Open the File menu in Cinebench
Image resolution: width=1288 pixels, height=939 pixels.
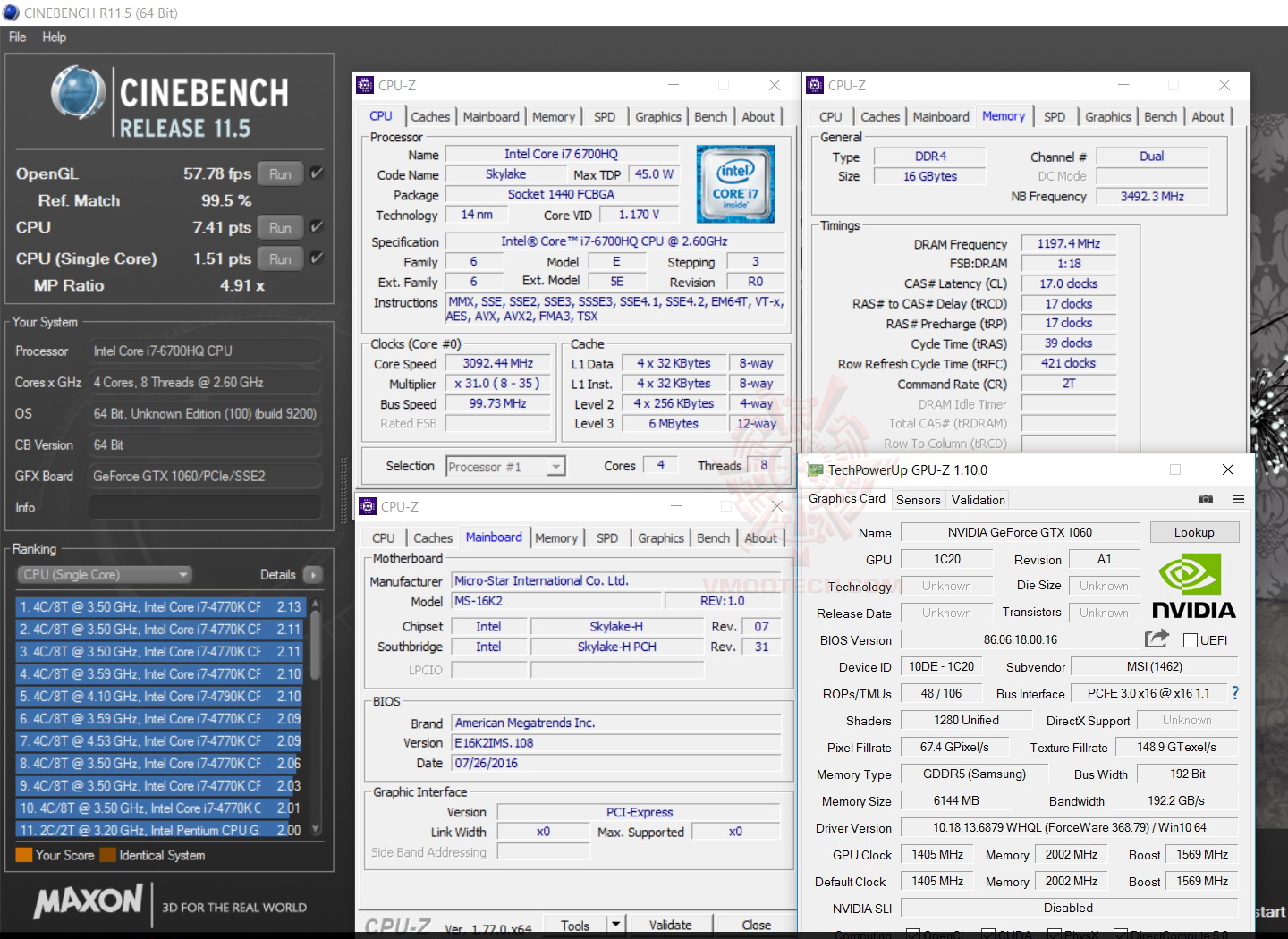[x=17, y=37]
